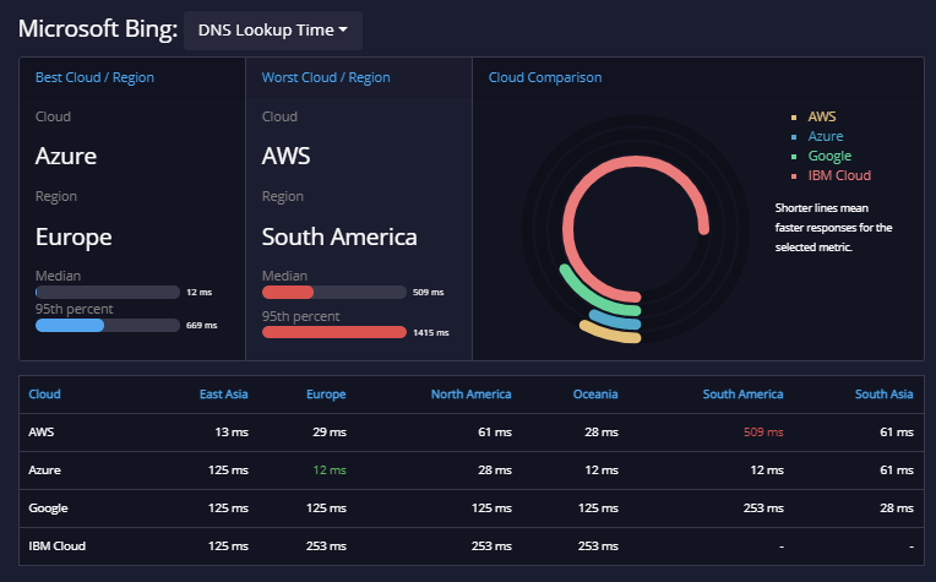Click the Best Cloud / Region heading
Screen dimensions: 936x582
click(x=94, y=78)
